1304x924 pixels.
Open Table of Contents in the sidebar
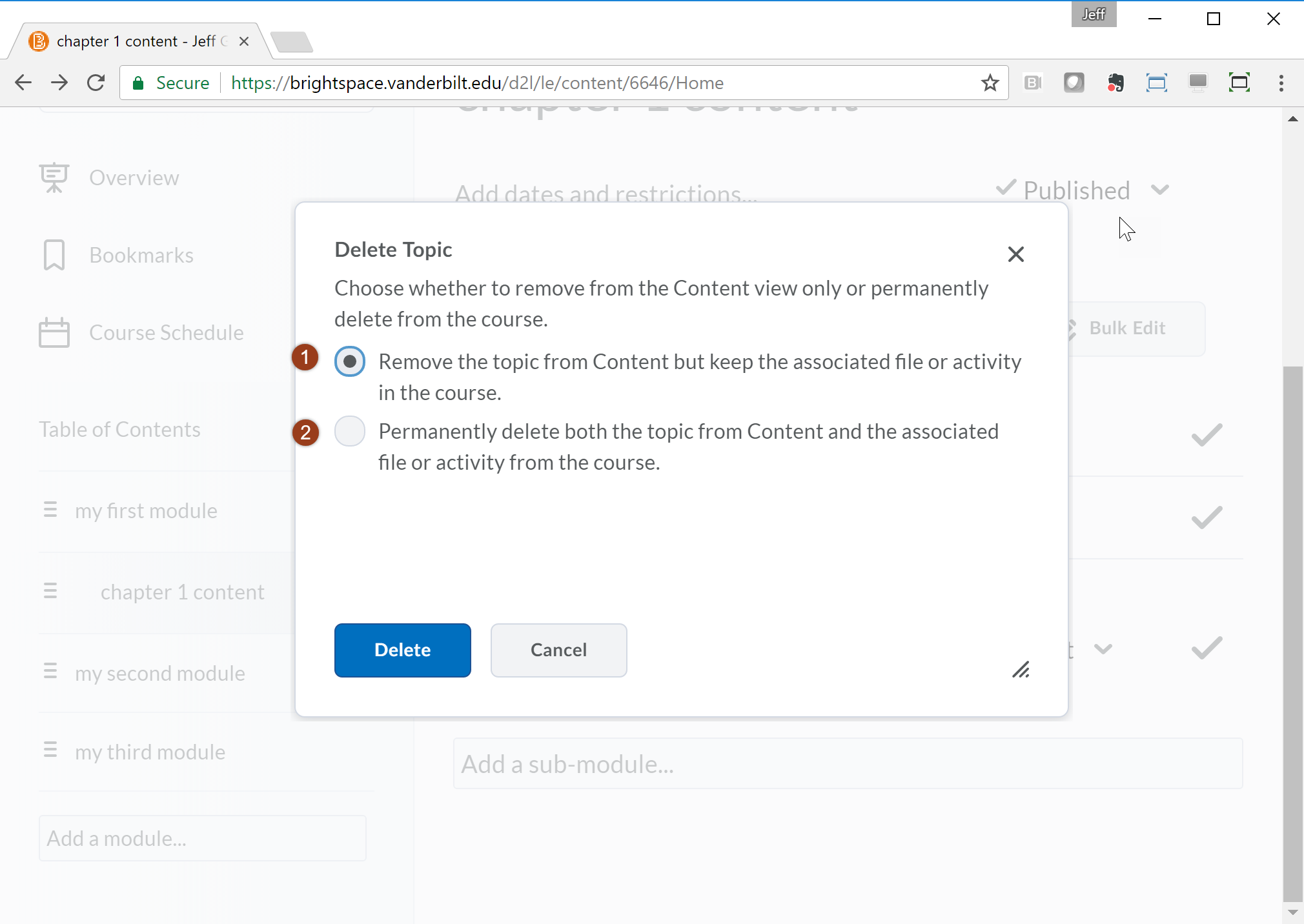point(119,429)
